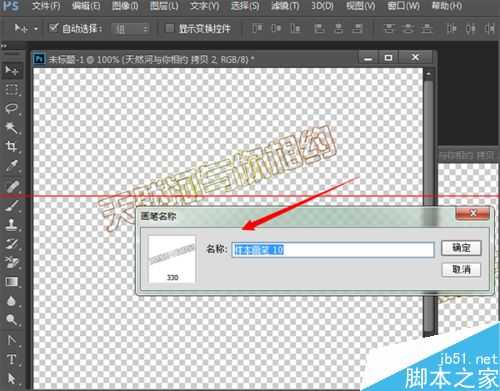Select the History Brush tool
Screen dimensions: 500x391
pos(12,244)
